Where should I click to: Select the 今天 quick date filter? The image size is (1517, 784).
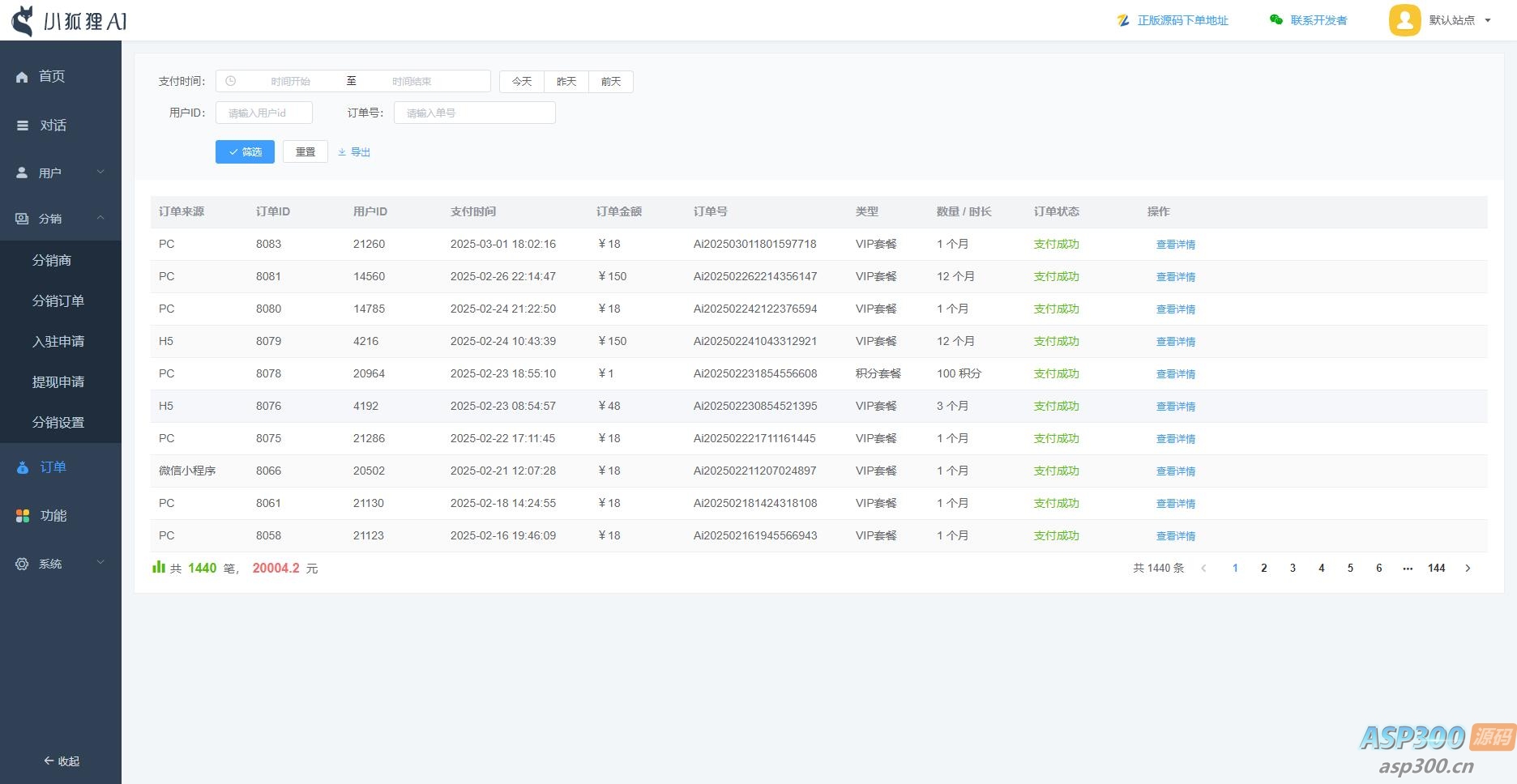521,81
